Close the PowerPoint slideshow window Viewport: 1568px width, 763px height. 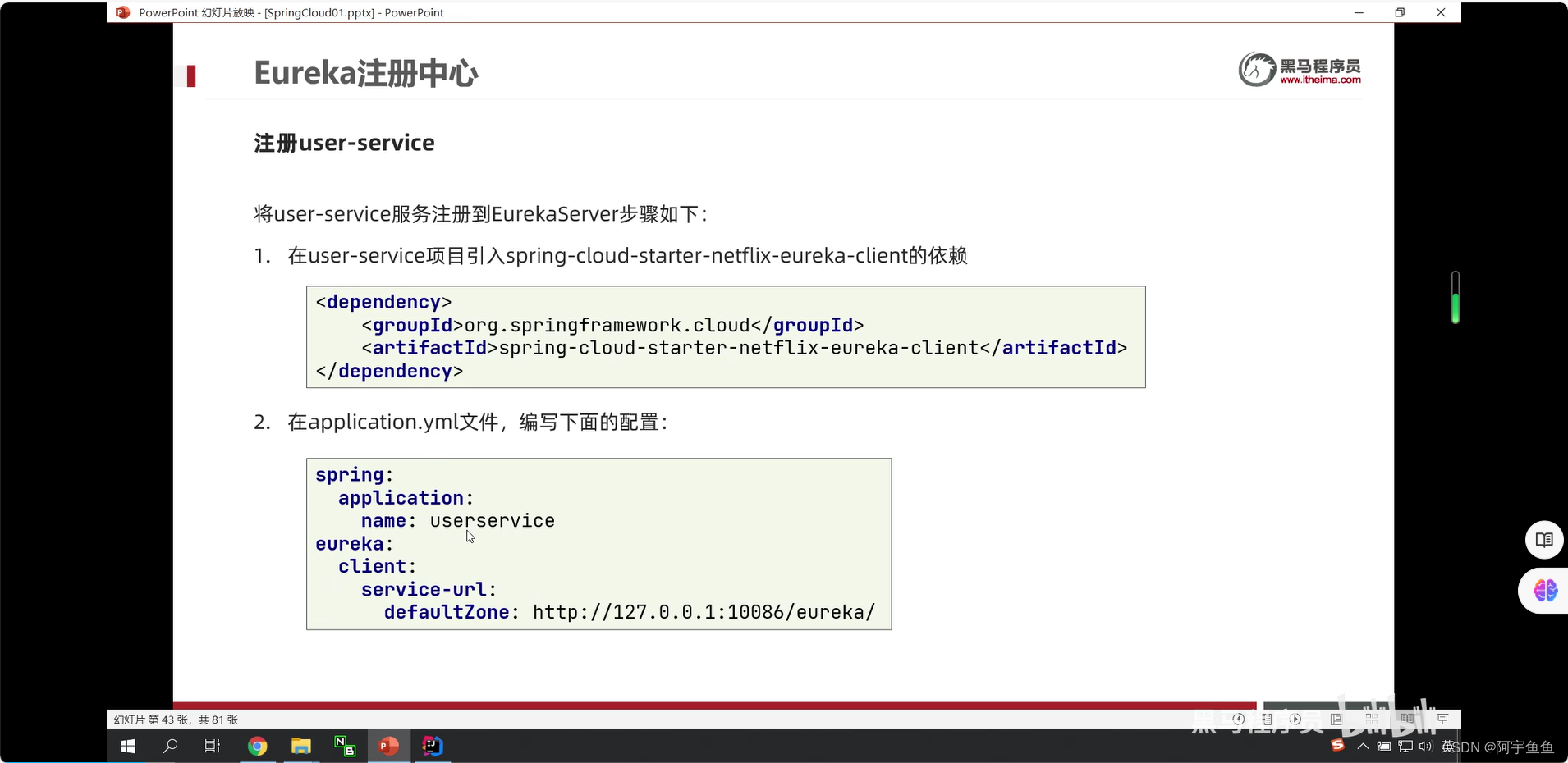click(x=1441, y=12)
